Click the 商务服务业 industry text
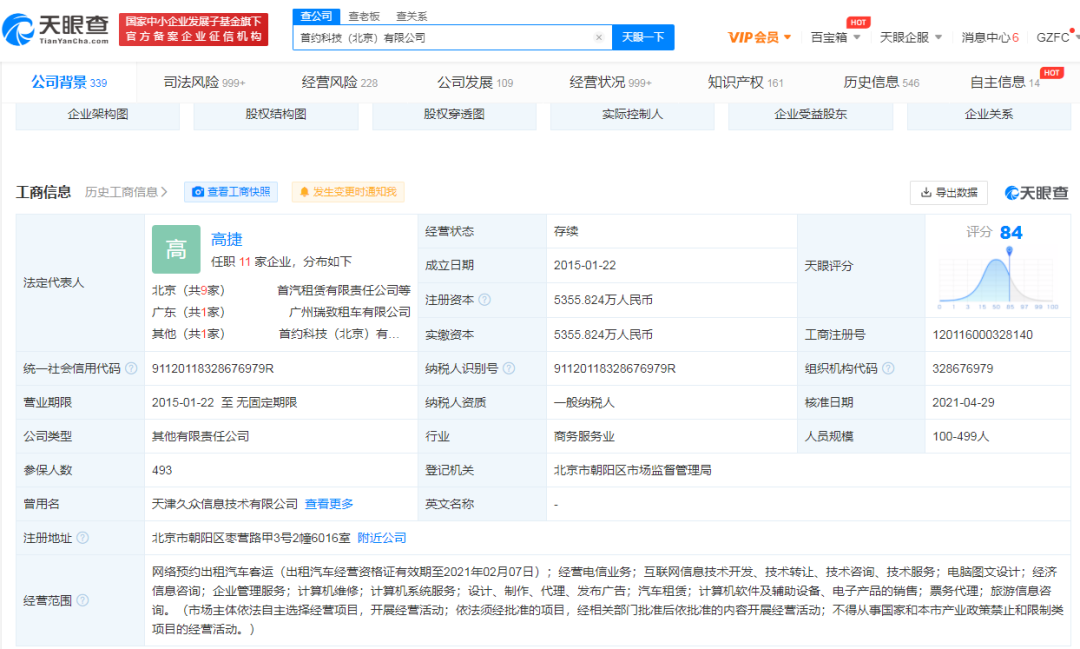 pos(584,436)
